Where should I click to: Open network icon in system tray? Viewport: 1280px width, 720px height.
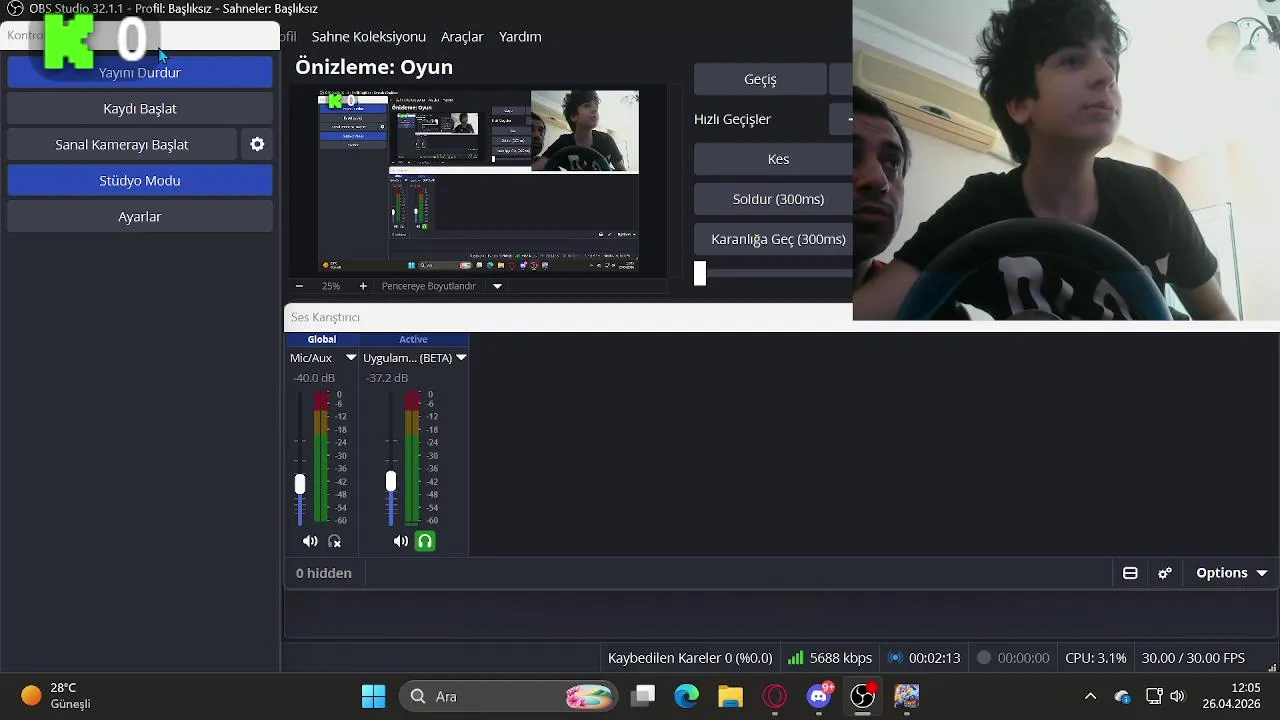point(1154,696)
